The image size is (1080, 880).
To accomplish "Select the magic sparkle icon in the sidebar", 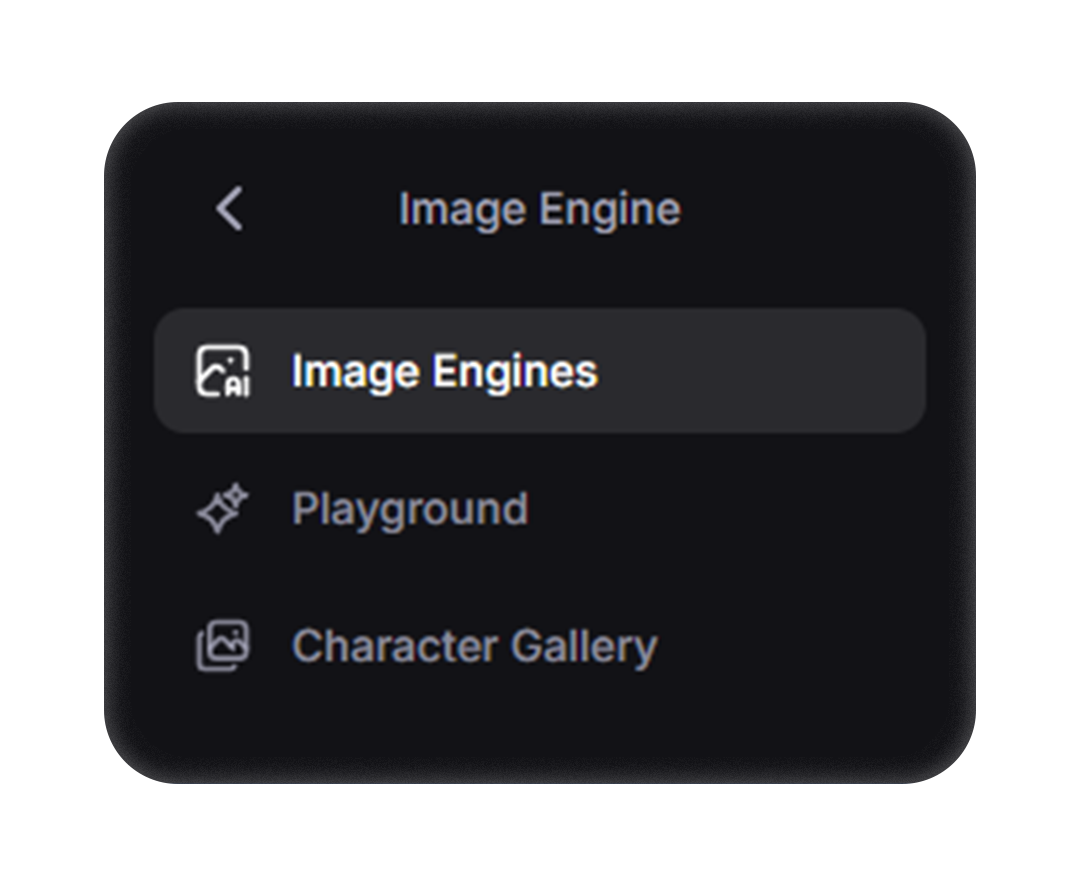I will click(x=222, y=508).
